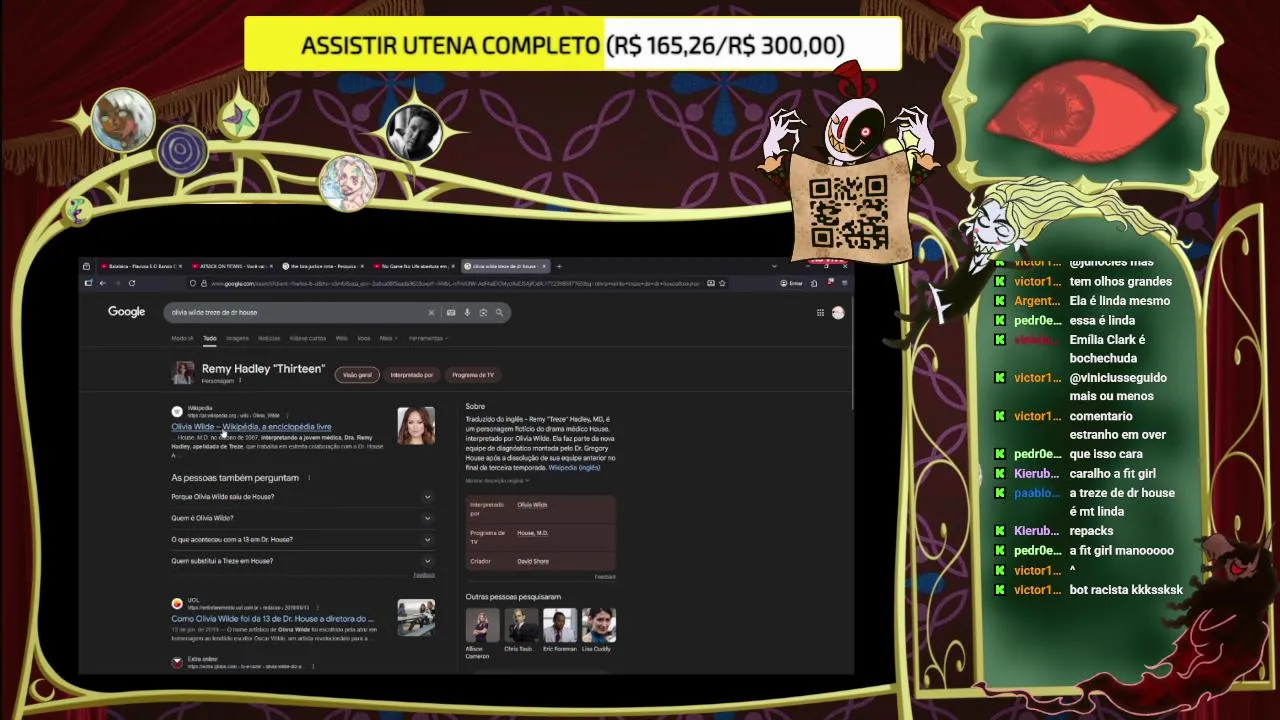Click the black-and-white portrait avatar ornament
Image resolution: width=1280 pixels, height=720 pixels.
[x=413, y=131]
